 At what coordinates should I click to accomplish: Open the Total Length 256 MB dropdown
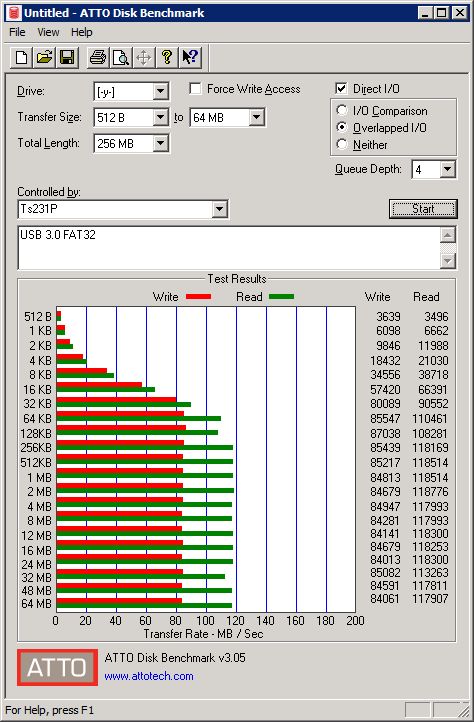(x=160, y=143)
